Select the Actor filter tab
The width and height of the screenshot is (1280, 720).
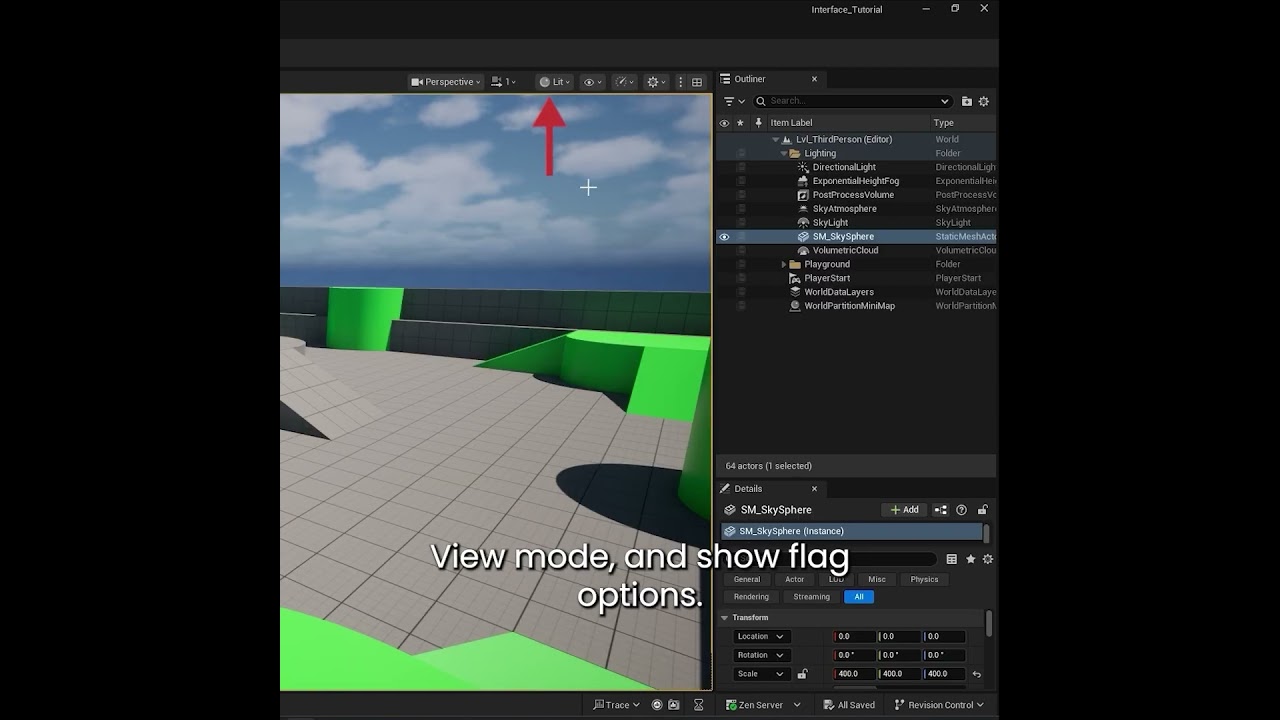pyautogui.click(x=794, y=579)
